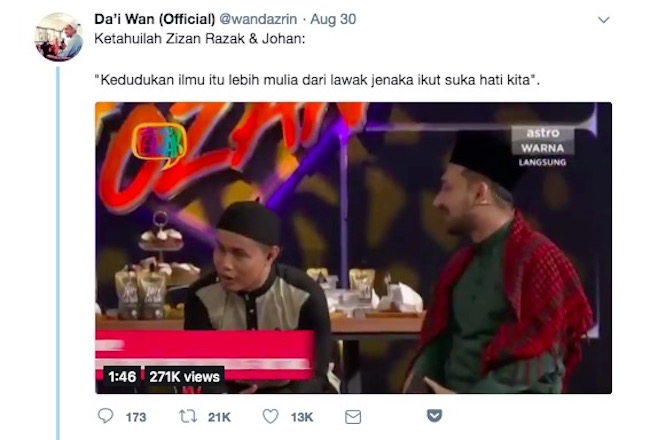This screenshot has height=440, width=650.
Task: Like the tweet with the heart icon
Action: (271, 416)
